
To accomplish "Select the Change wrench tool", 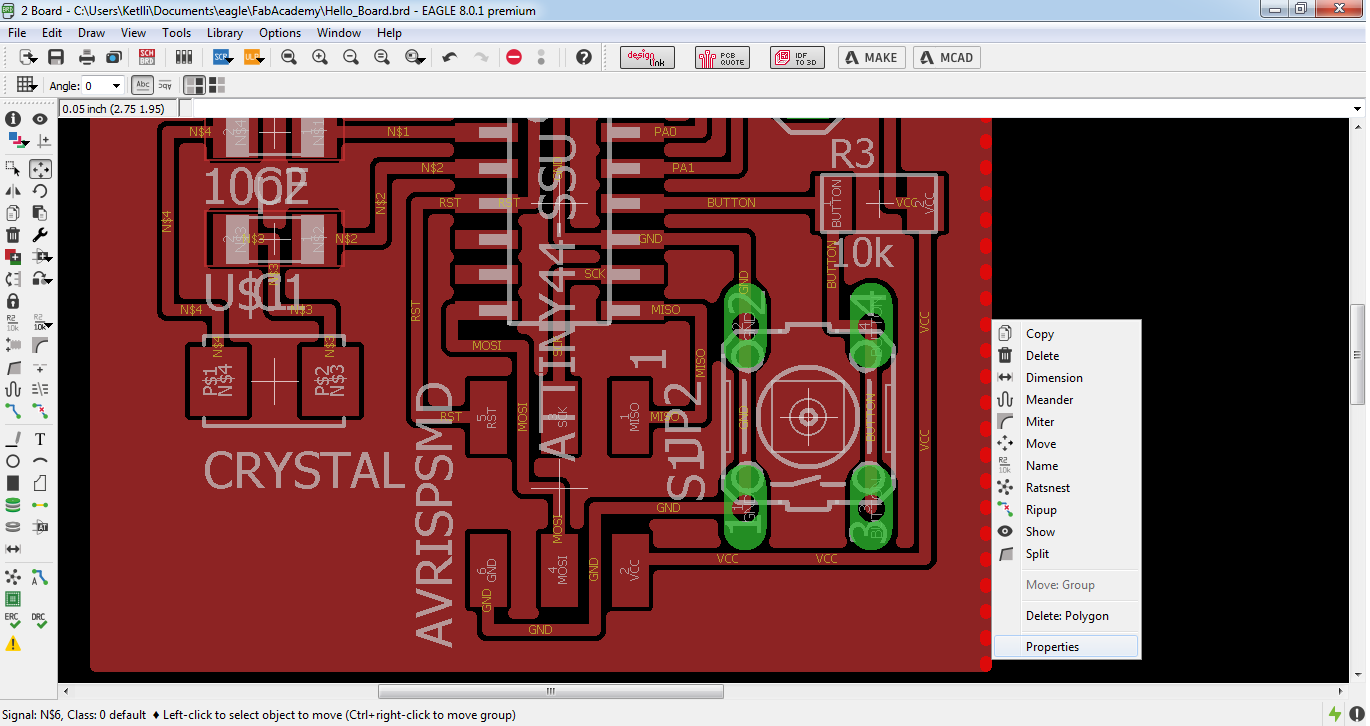I will [x=40, y=235].
